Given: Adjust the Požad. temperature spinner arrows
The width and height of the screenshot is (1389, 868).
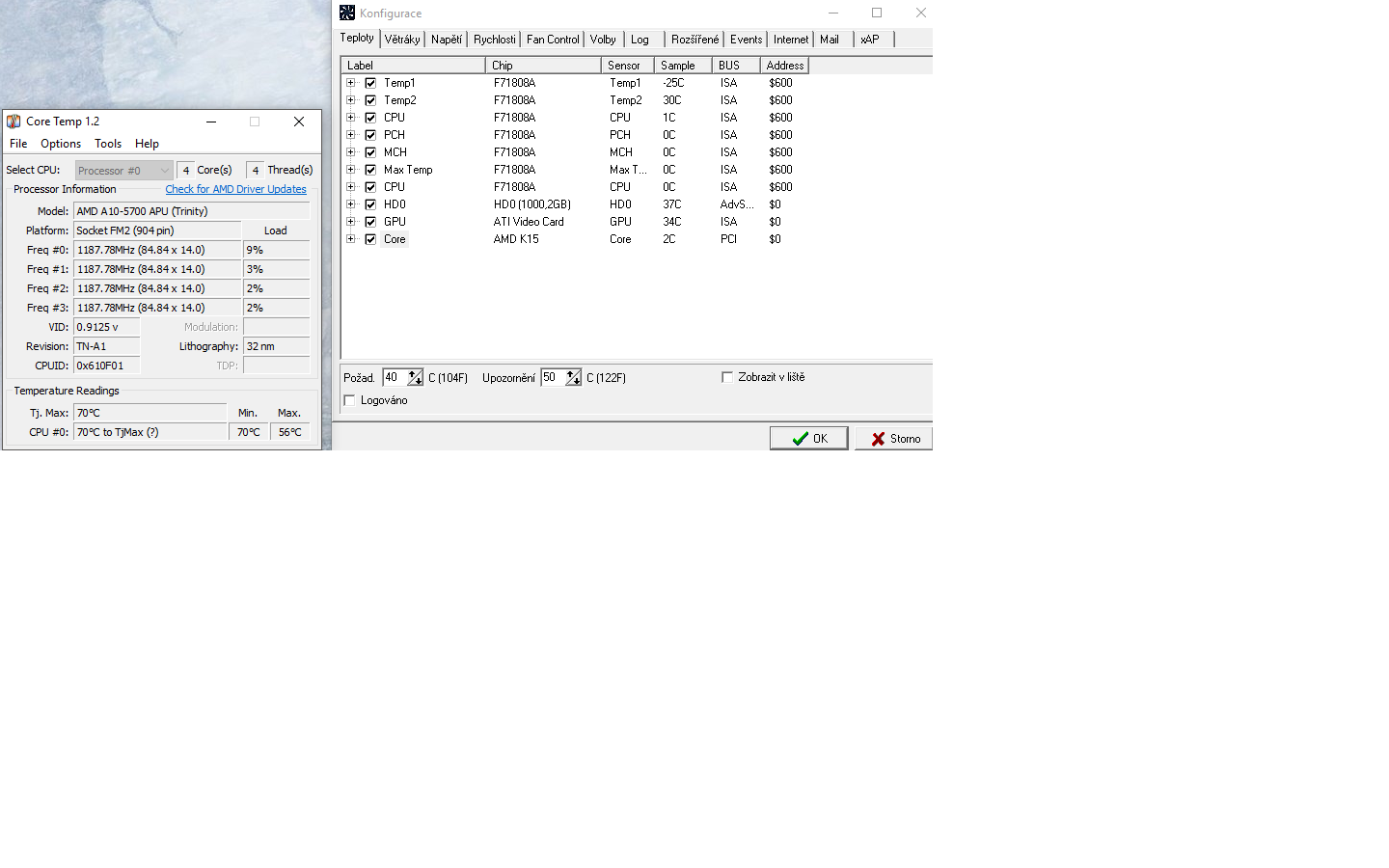Looking at the screenshot, I should click(x=415, y=378).
